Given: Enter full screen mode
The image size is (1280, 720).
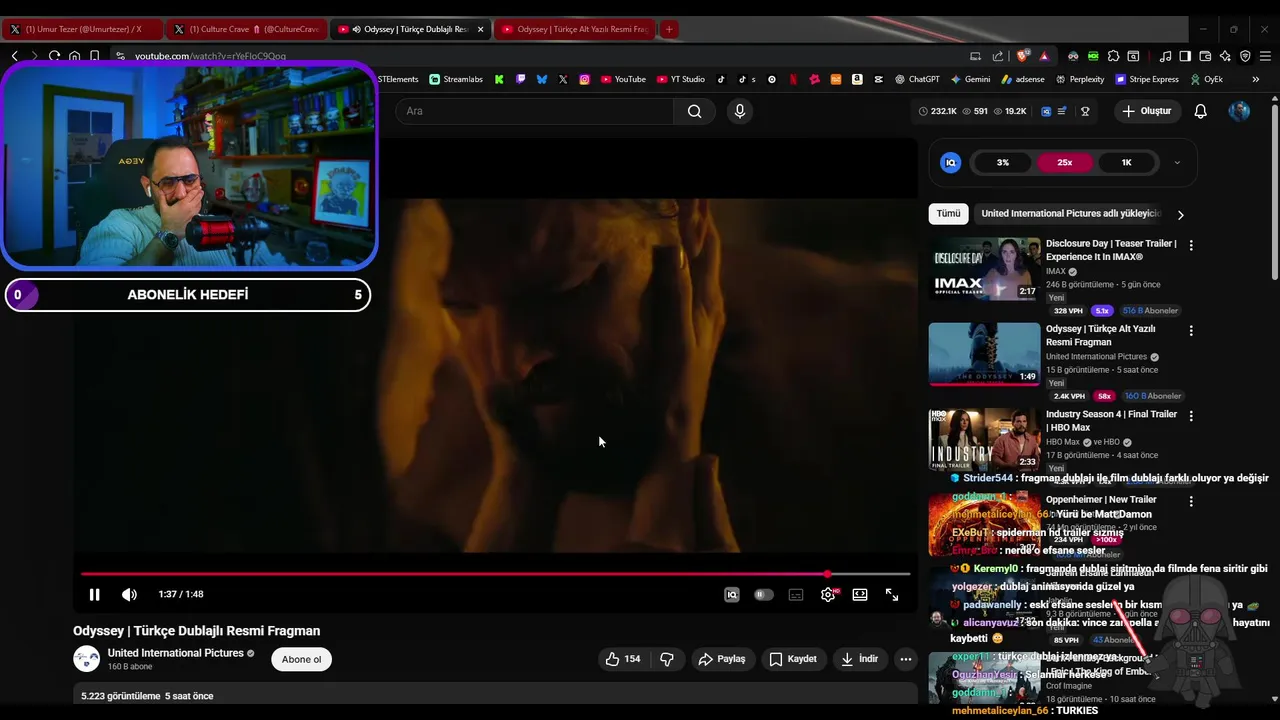Looking at the screenshot, I should click(x=892, y=594).
